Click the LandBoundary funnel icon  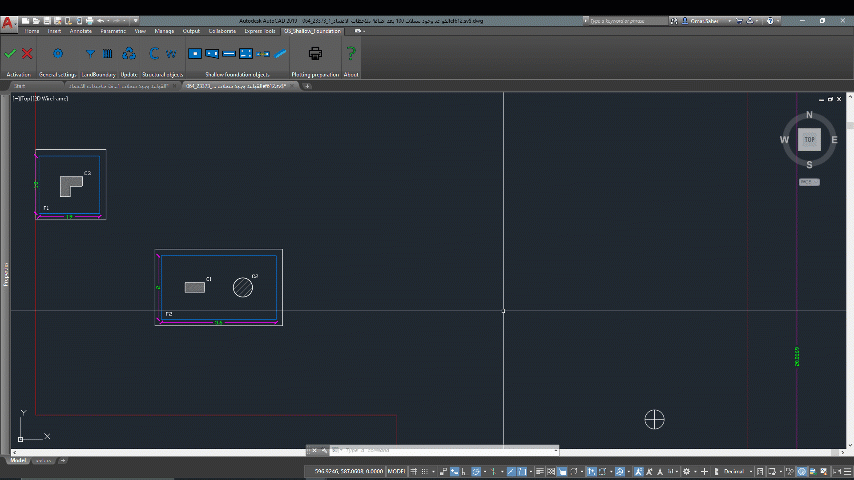[90, 53]
